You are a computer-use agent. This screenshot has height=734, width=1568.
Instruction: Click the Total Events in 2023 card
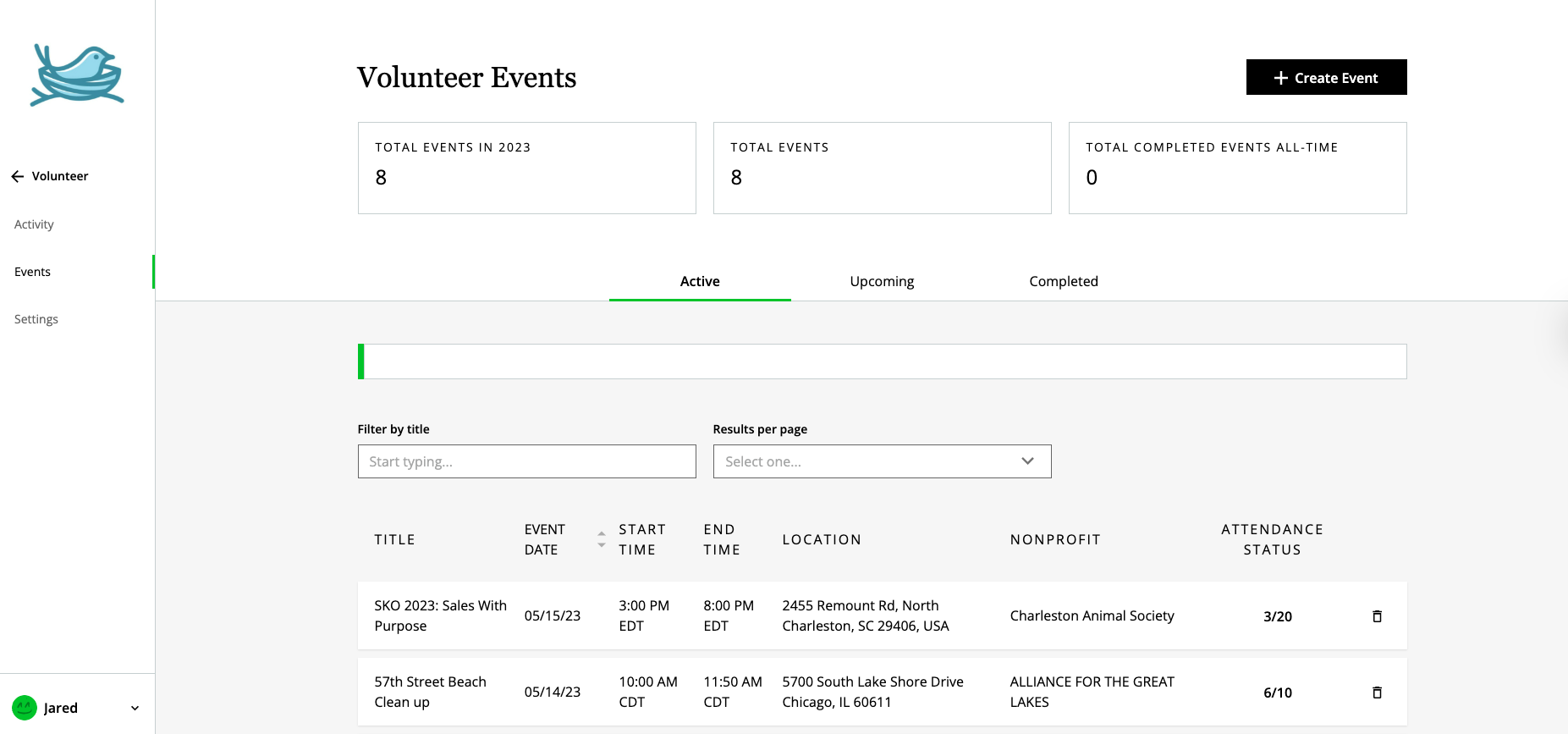pyautogui.click(x=526, y=168)
